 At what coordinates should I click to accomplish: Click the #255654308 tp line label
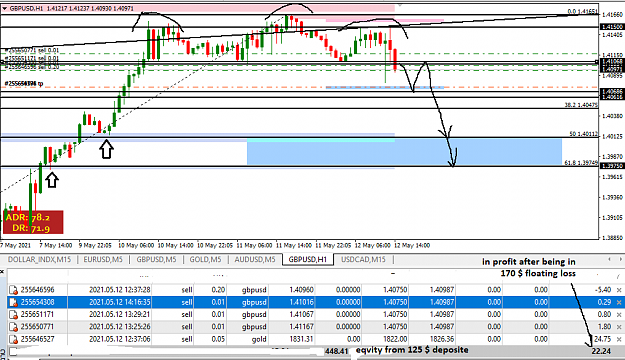coord(24,84)
